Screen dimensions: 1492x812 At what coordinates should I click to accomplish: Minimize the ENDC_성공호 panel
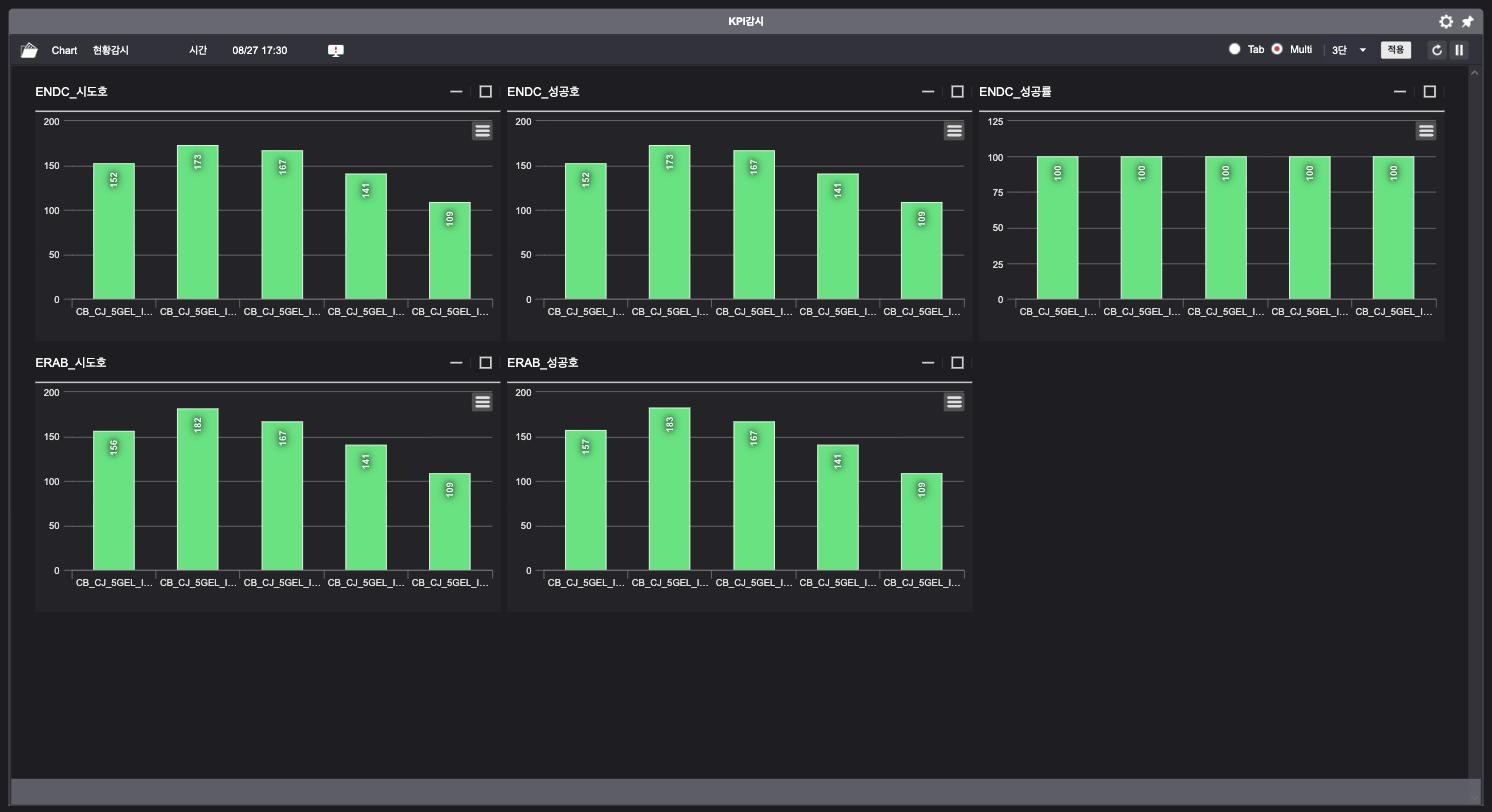pyautogui.click(x=928, y=92)
